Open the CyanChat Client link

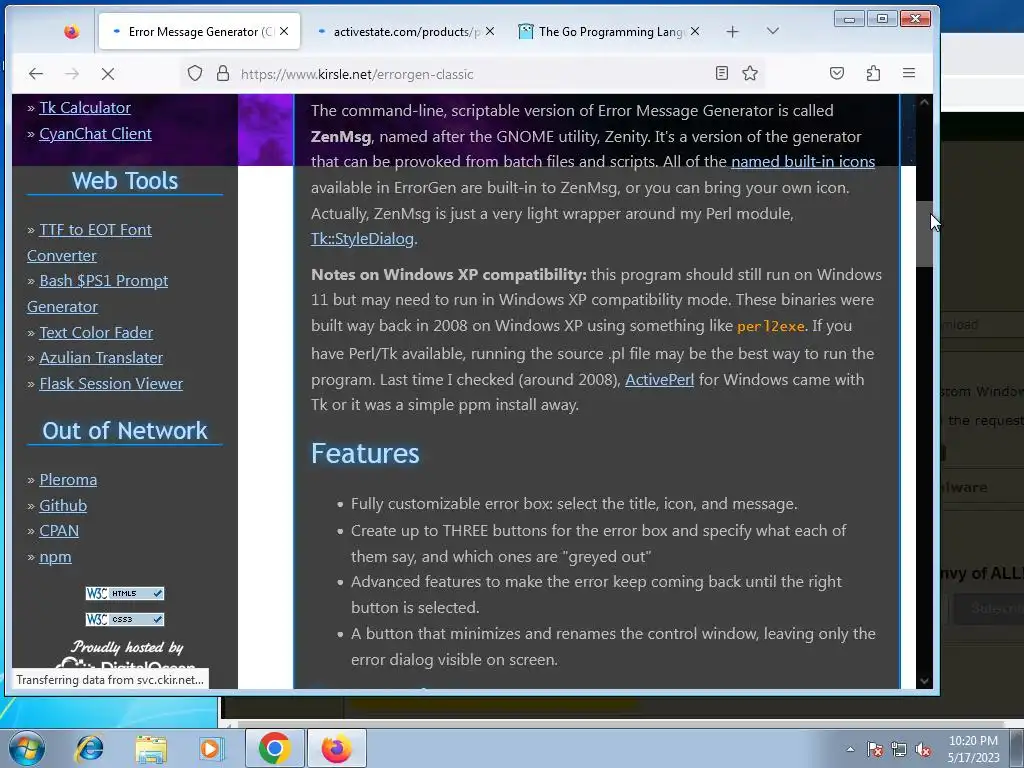tap(95, 133)
